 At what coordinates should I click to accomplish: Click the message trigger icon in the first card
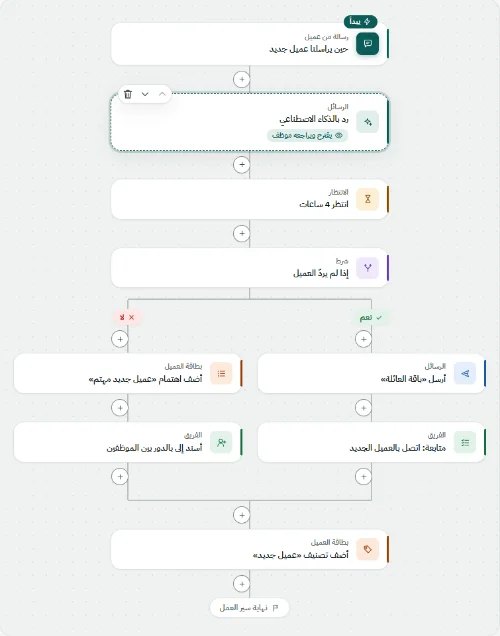[x=367, y=43]
